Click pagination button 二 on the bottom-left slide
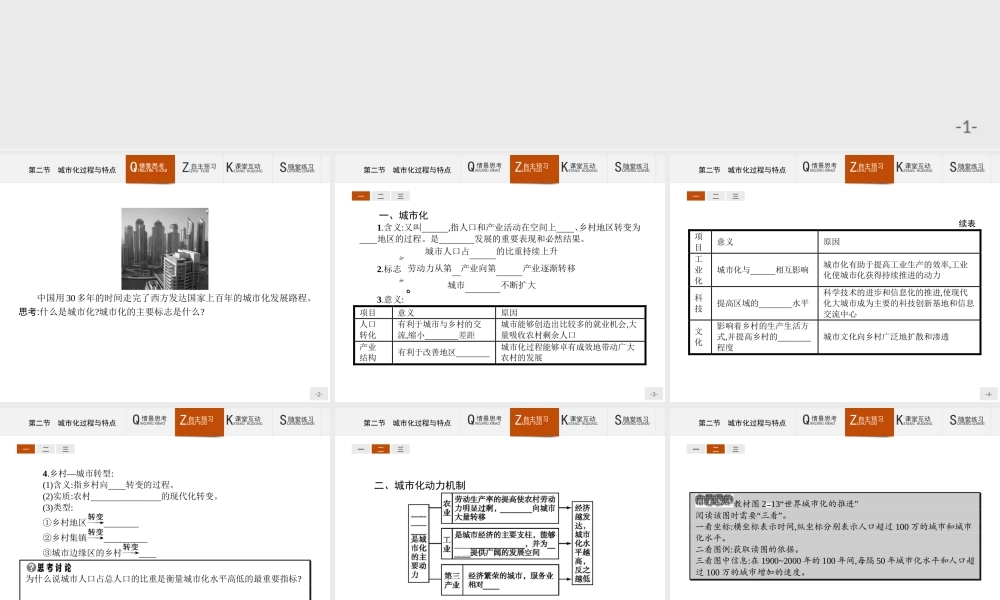Screen dimensions: 1000x600 coord(45,447)
